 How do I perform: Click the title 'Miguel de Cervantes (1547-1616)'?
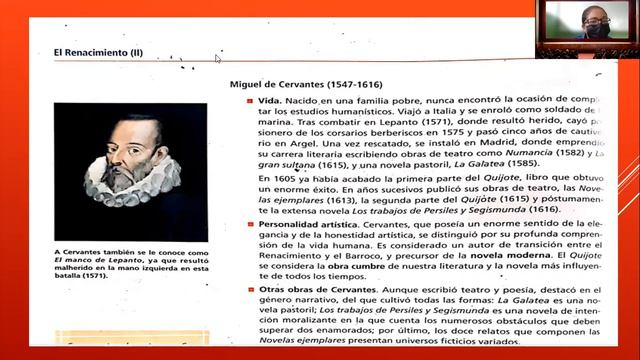pos(306,84)
